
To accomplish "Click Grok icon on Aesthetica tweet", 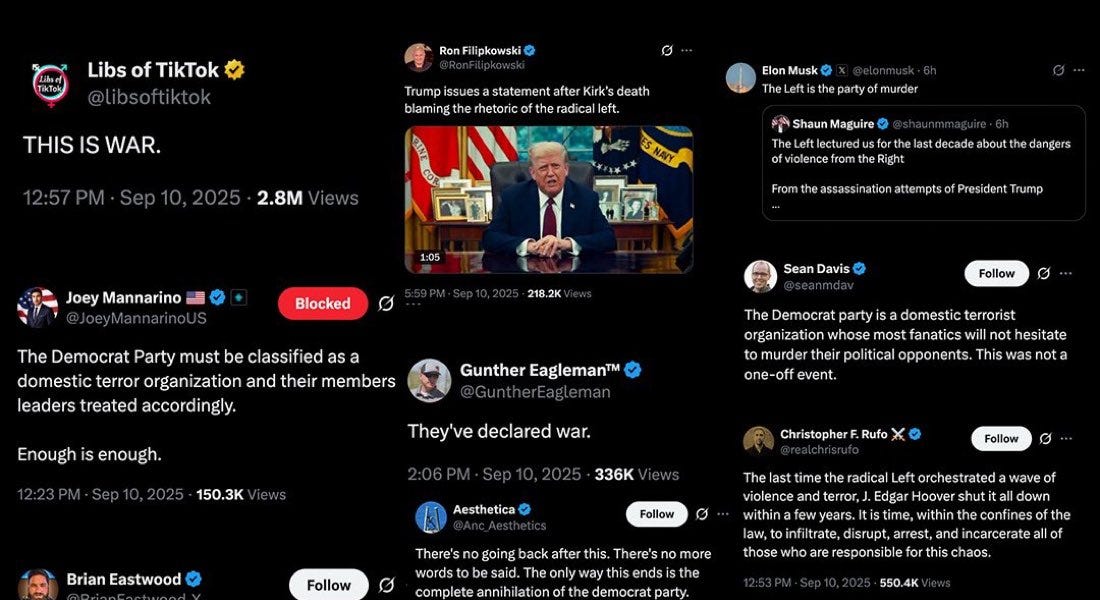I will [x=702, y=514].
